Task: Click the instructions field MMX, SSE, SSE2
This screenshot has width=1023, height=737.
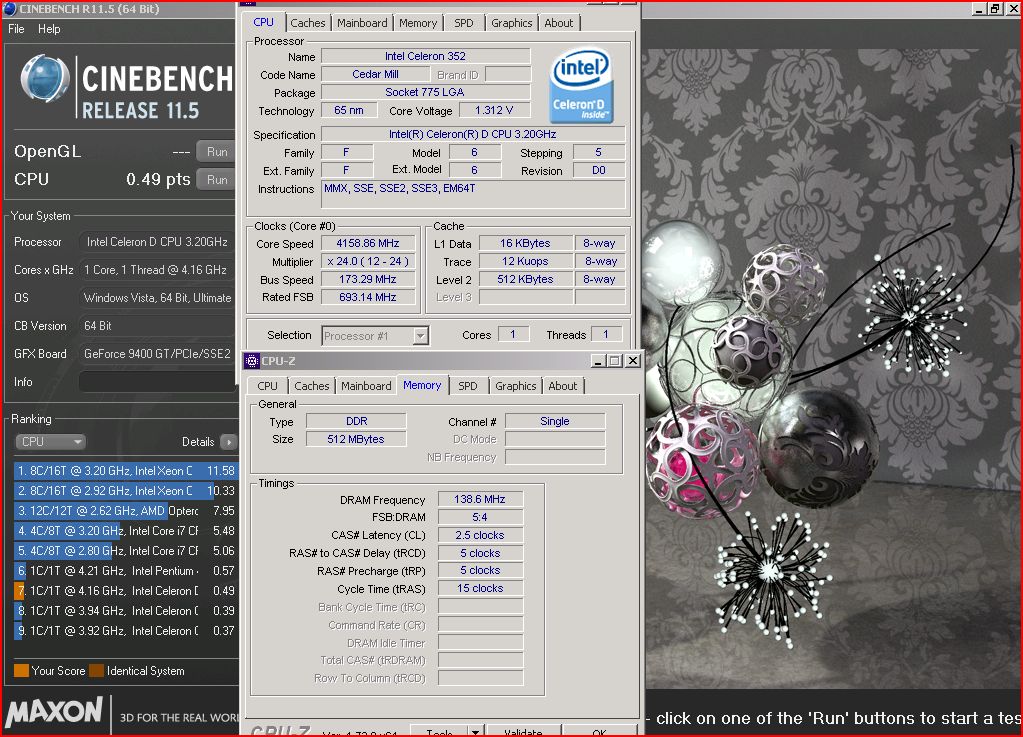Action: pyautogui.click(x=474, y=194)
